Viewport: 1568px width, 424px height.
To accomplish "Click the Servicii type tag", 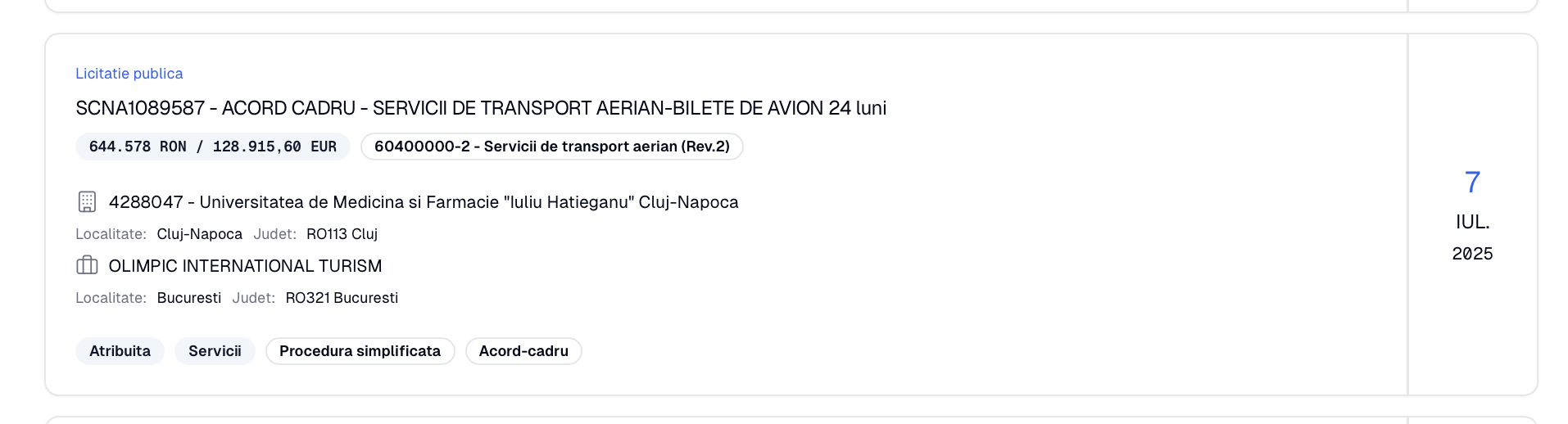I will pyautogui.click(x=215, y=351).
